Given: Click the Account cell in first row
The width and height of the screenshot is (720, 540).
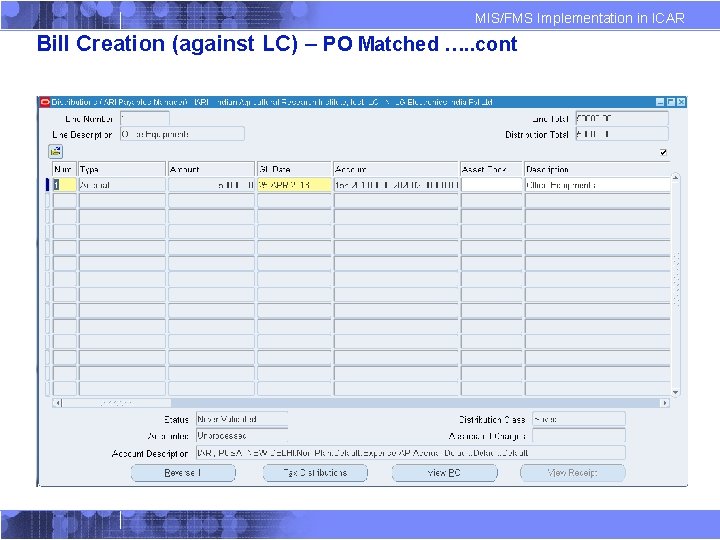Looking at the screenshot, I should coord(396,185).
